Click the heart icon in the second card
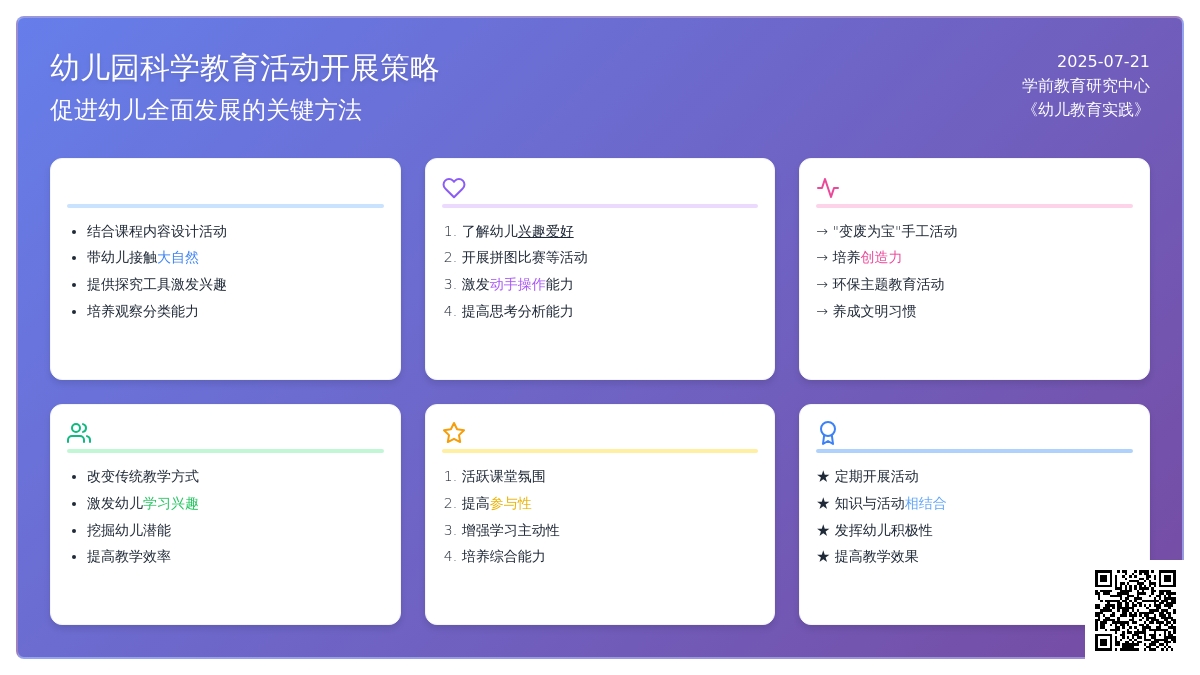The image size is (1200, 675). click(454, 188)
